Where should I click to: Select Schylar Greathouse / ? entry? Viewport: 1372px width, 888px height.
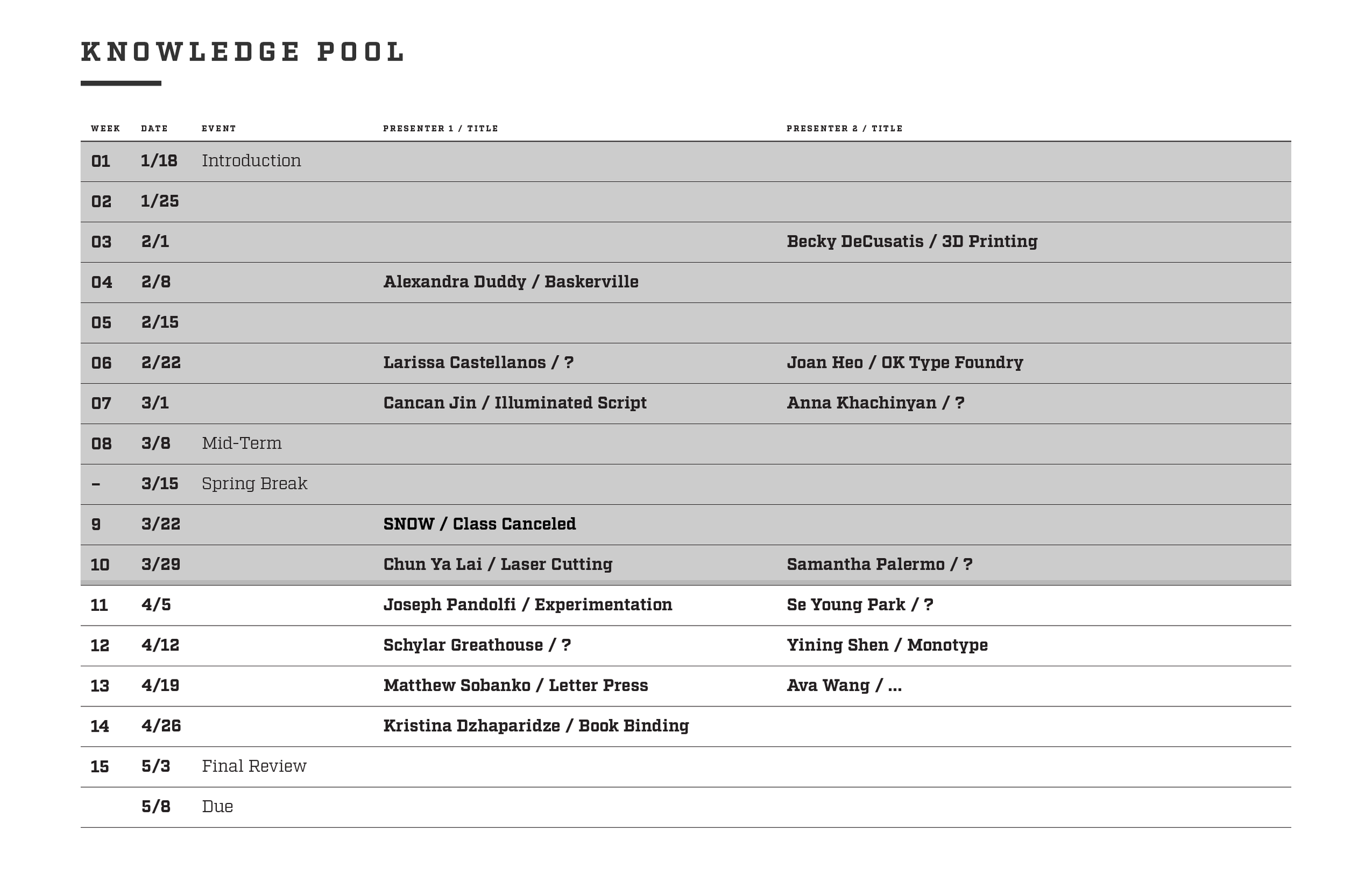(x=477, y=645)
